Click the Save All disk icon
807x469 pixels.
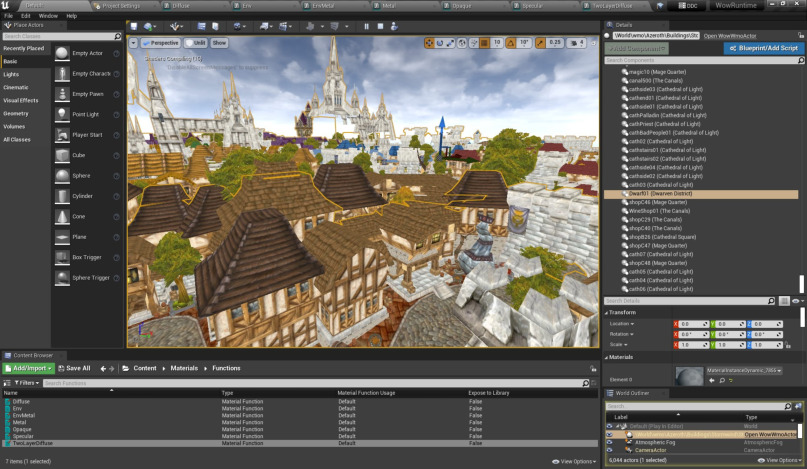click(x=59, y=368)
